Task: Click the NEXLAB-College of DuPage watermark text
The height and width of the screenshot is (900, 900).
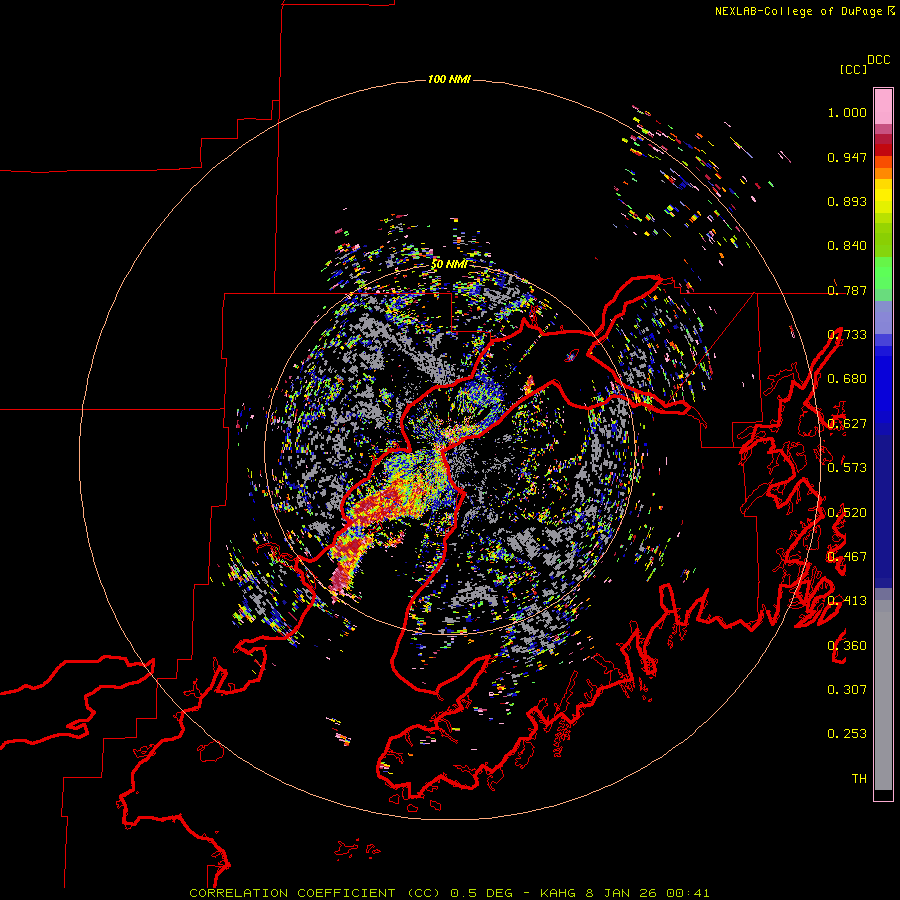Action: 798,11
